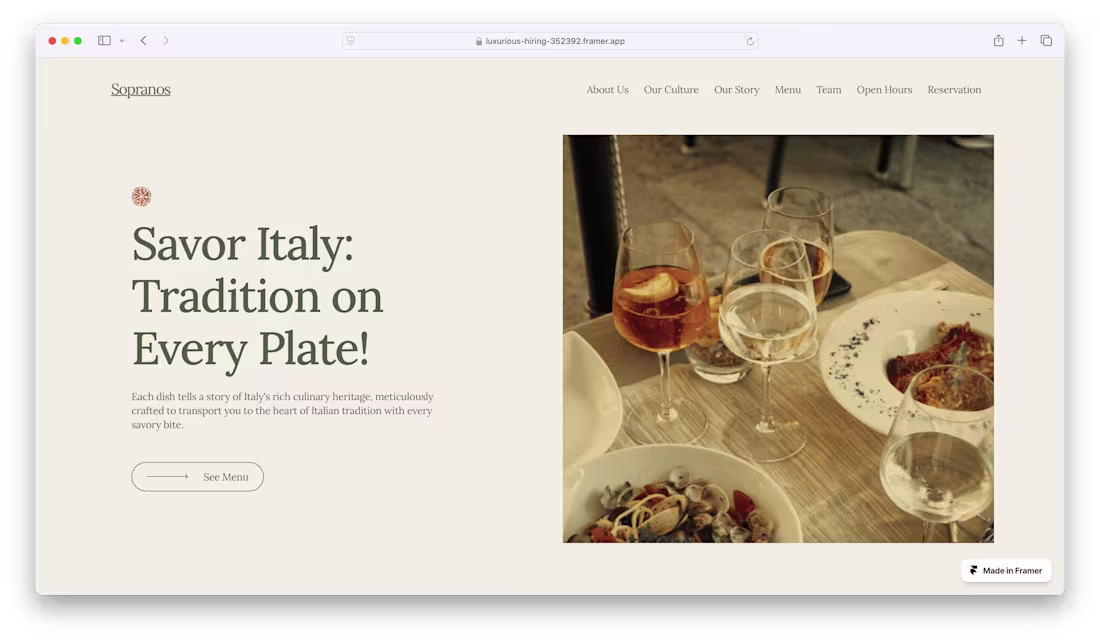Click the Sopranos logo
The height and width of the screenshot is (642, 1100).
click(140, 89)
